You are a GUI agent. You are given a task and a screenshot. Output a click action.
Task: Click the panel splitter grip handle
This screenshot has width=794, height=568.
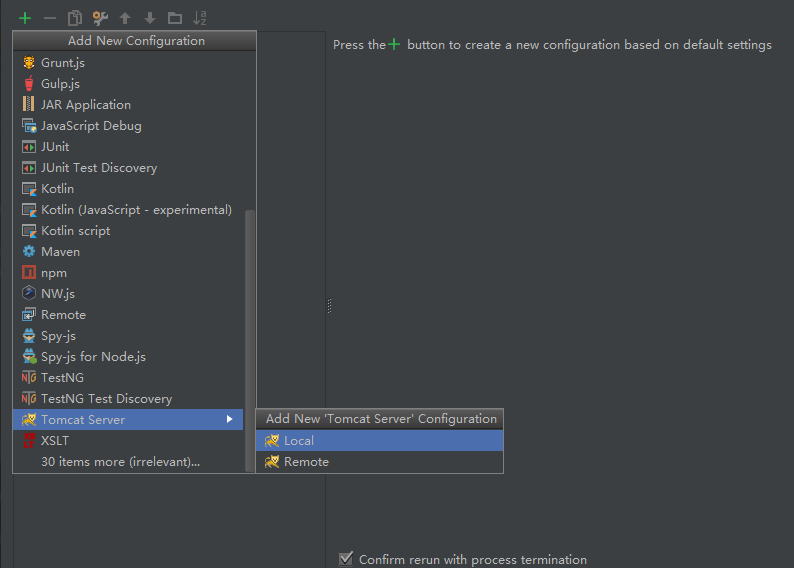(329, 306)
